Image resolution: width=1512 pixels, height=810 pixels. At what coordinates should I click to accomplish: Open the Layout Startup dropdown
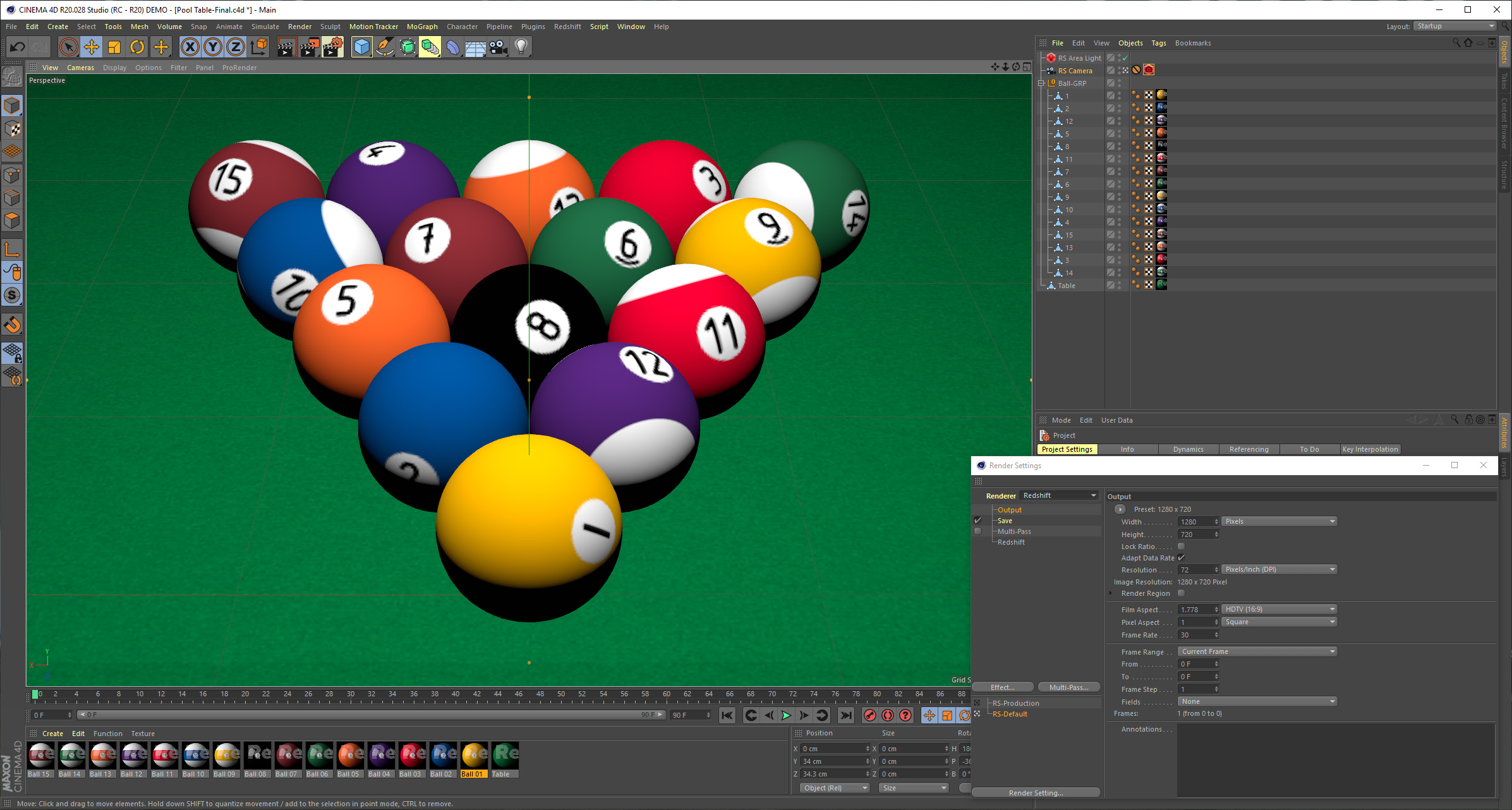coord(1455,26)
